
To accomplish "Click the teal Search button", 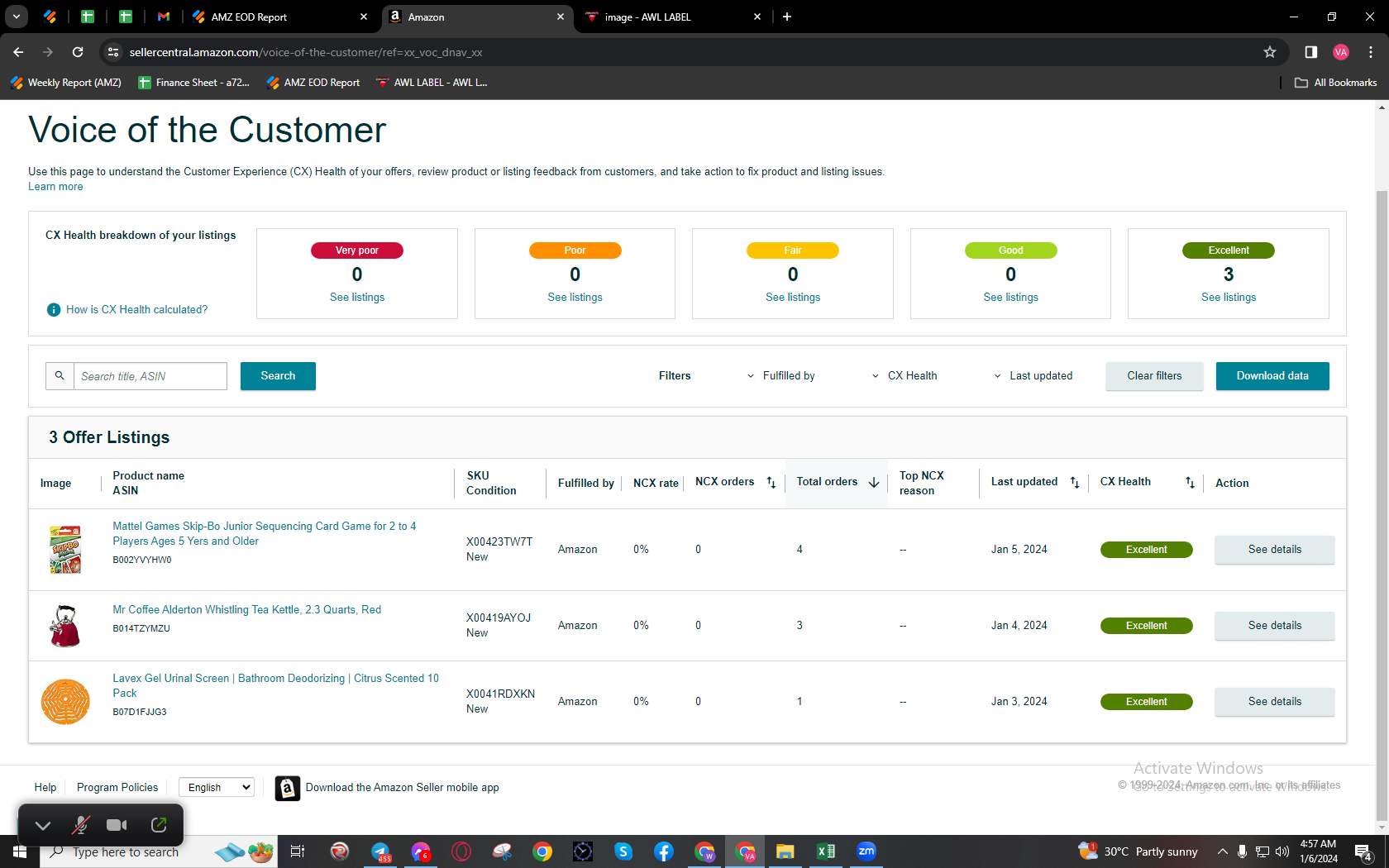I will tap(278, 376).
